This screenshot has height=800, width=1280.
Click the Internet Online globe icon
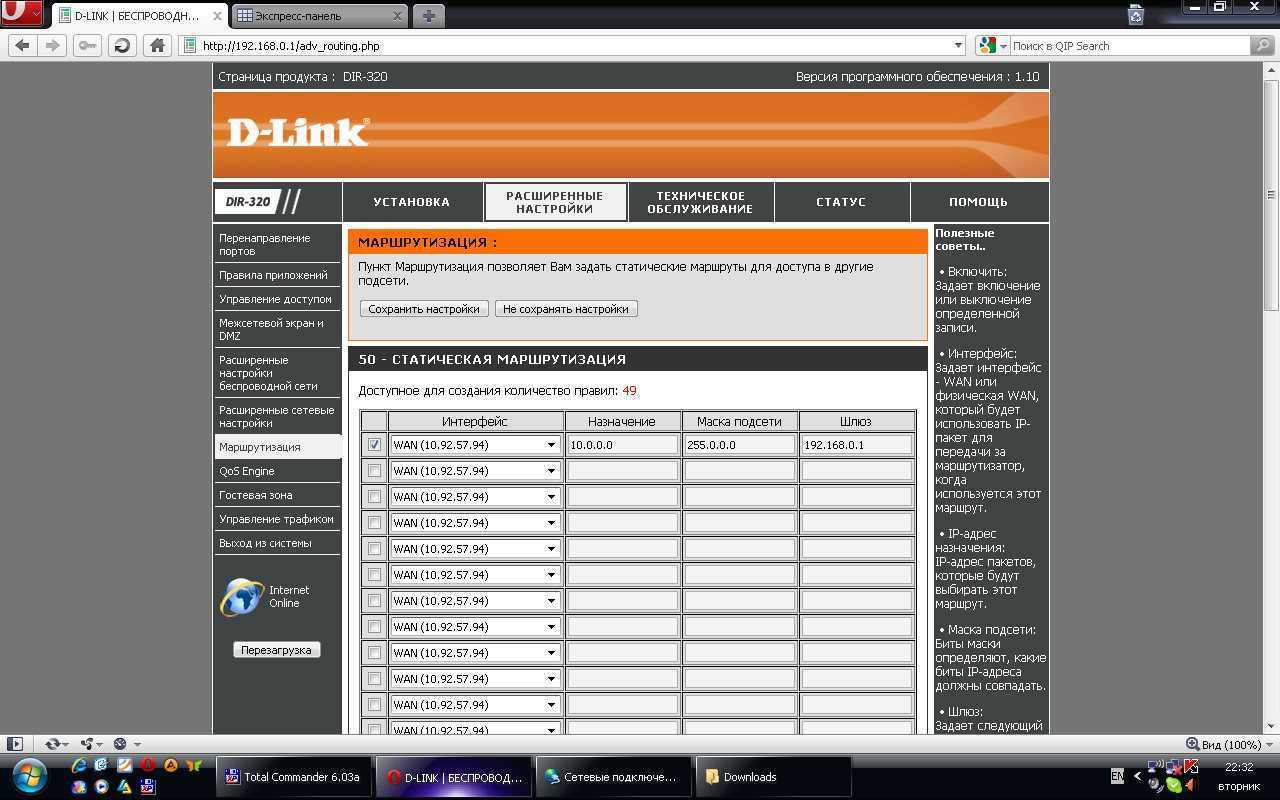coord(241,597)
